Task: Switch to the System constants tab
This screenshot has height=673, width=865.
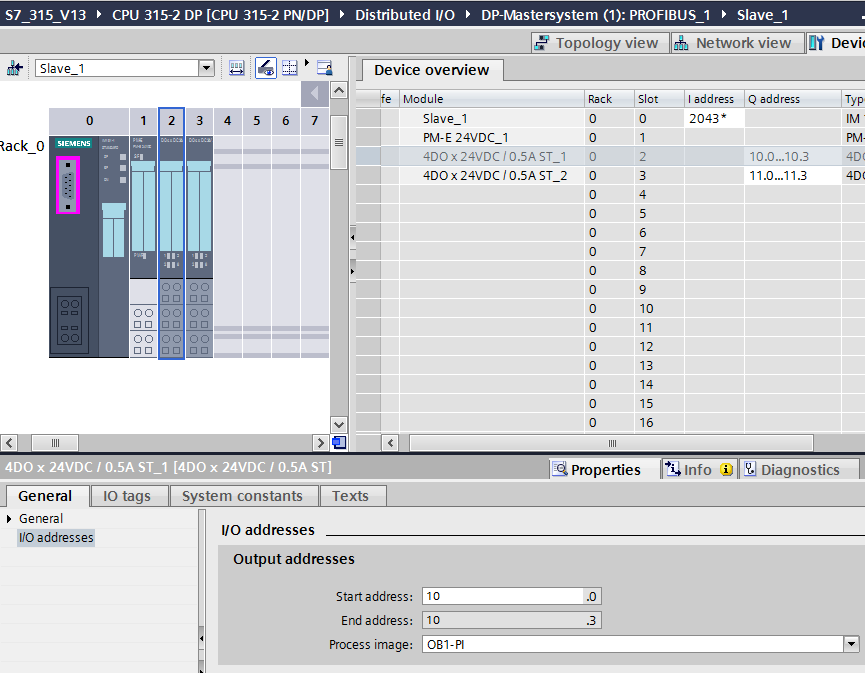Action: click(243, 496)
